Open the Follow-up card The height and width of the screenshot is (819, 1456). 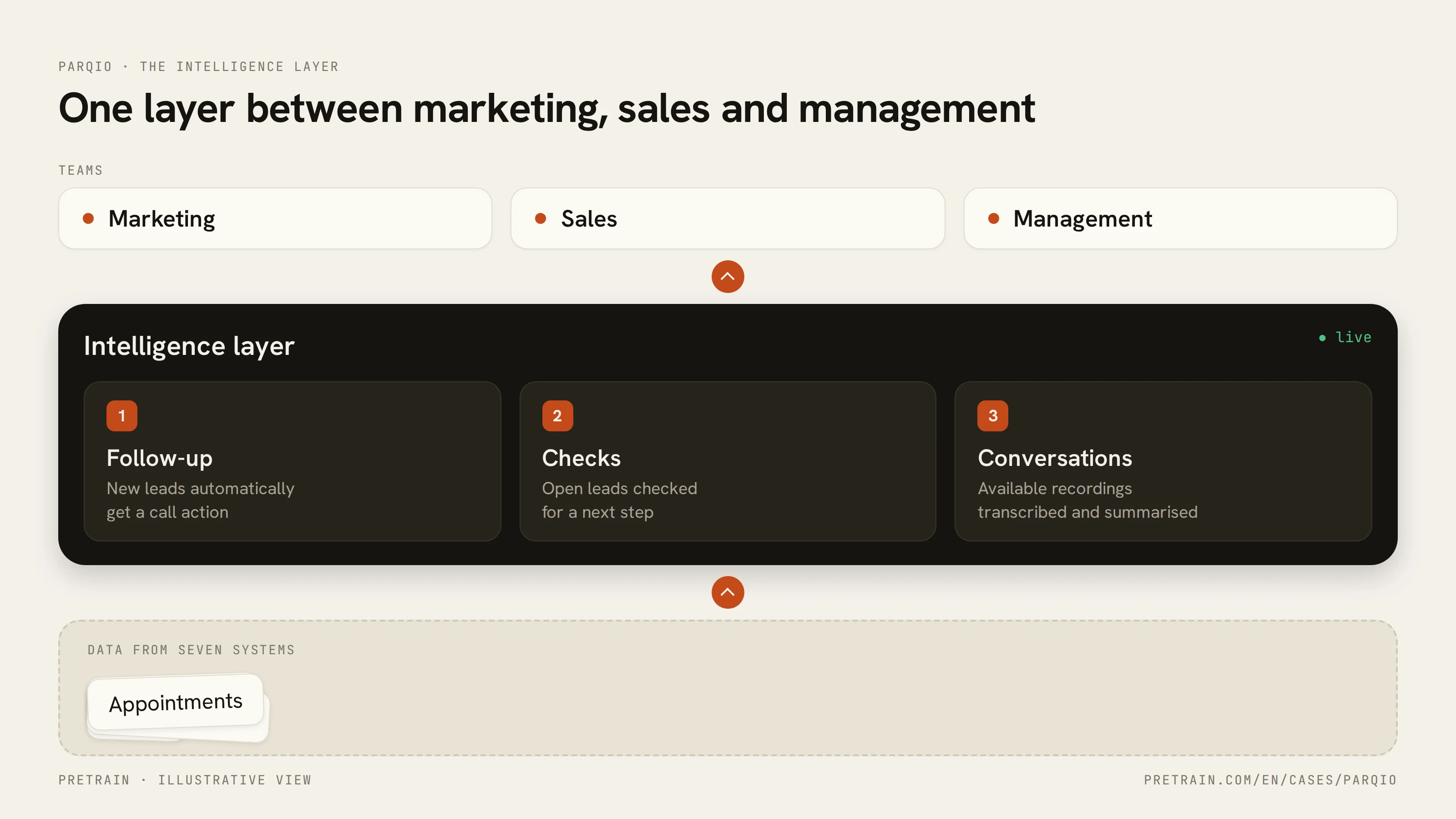click(292, 461)
